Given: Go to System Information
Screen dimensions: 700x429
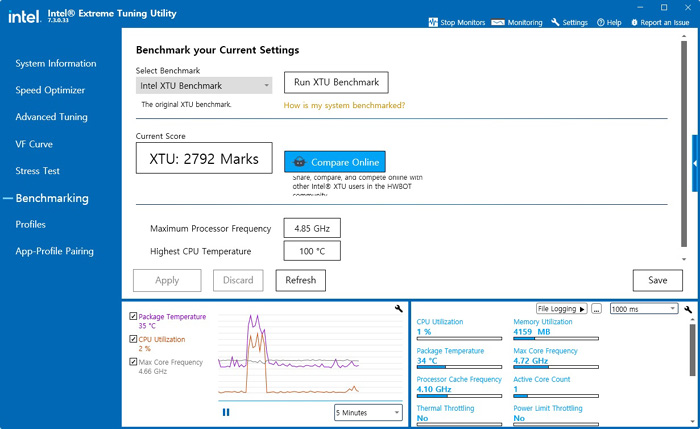Looking at the screenshot, I should [x=56, y=63].
